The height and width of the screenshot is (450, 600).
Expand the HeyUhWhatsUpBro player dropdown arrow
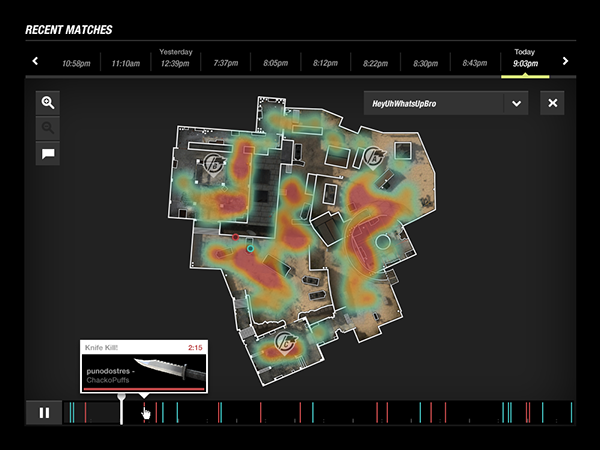point(516,103)
